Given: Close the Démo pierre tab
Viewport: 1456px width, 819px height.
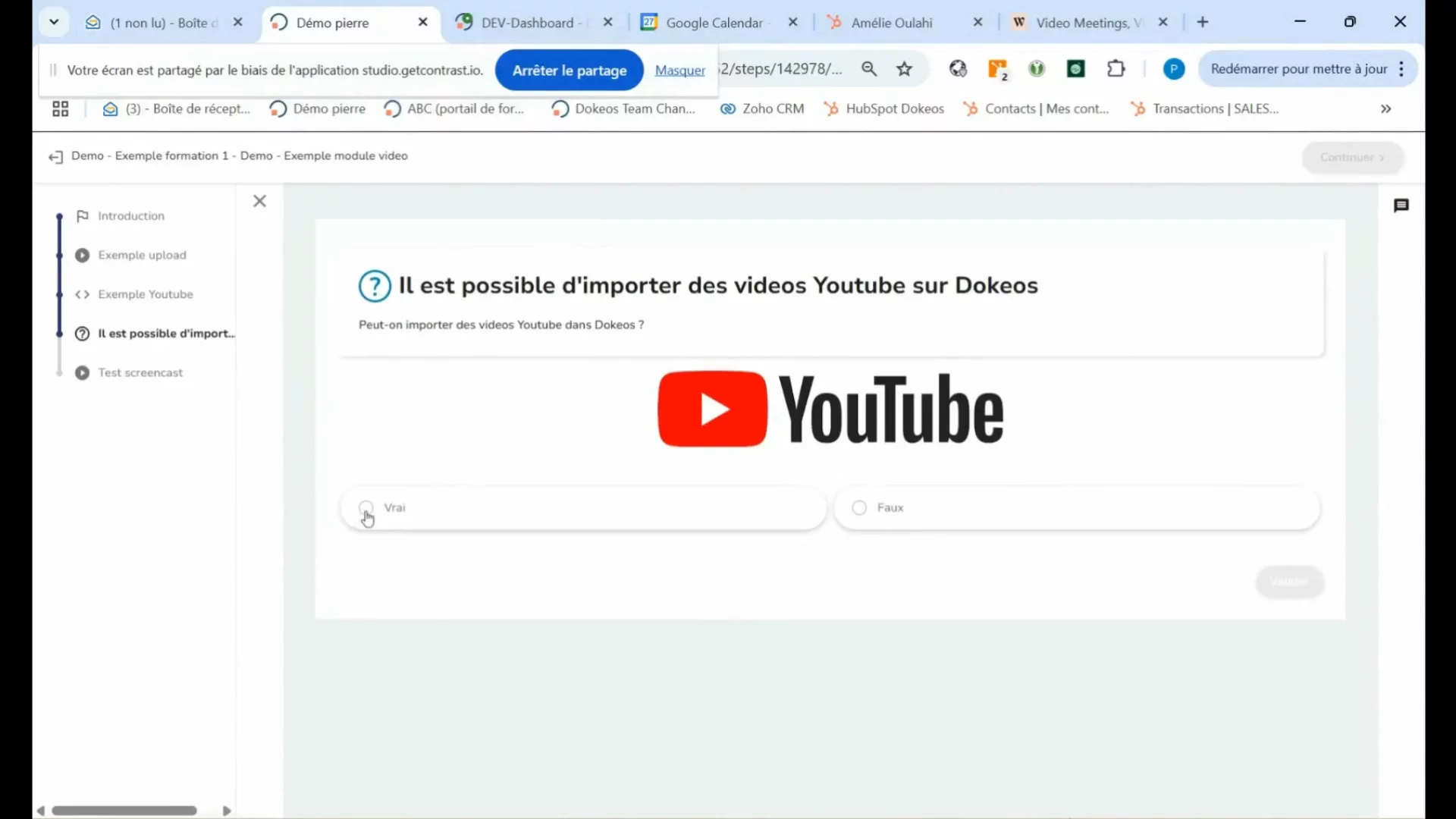Looking at the screenshot, I should [423, 23].
